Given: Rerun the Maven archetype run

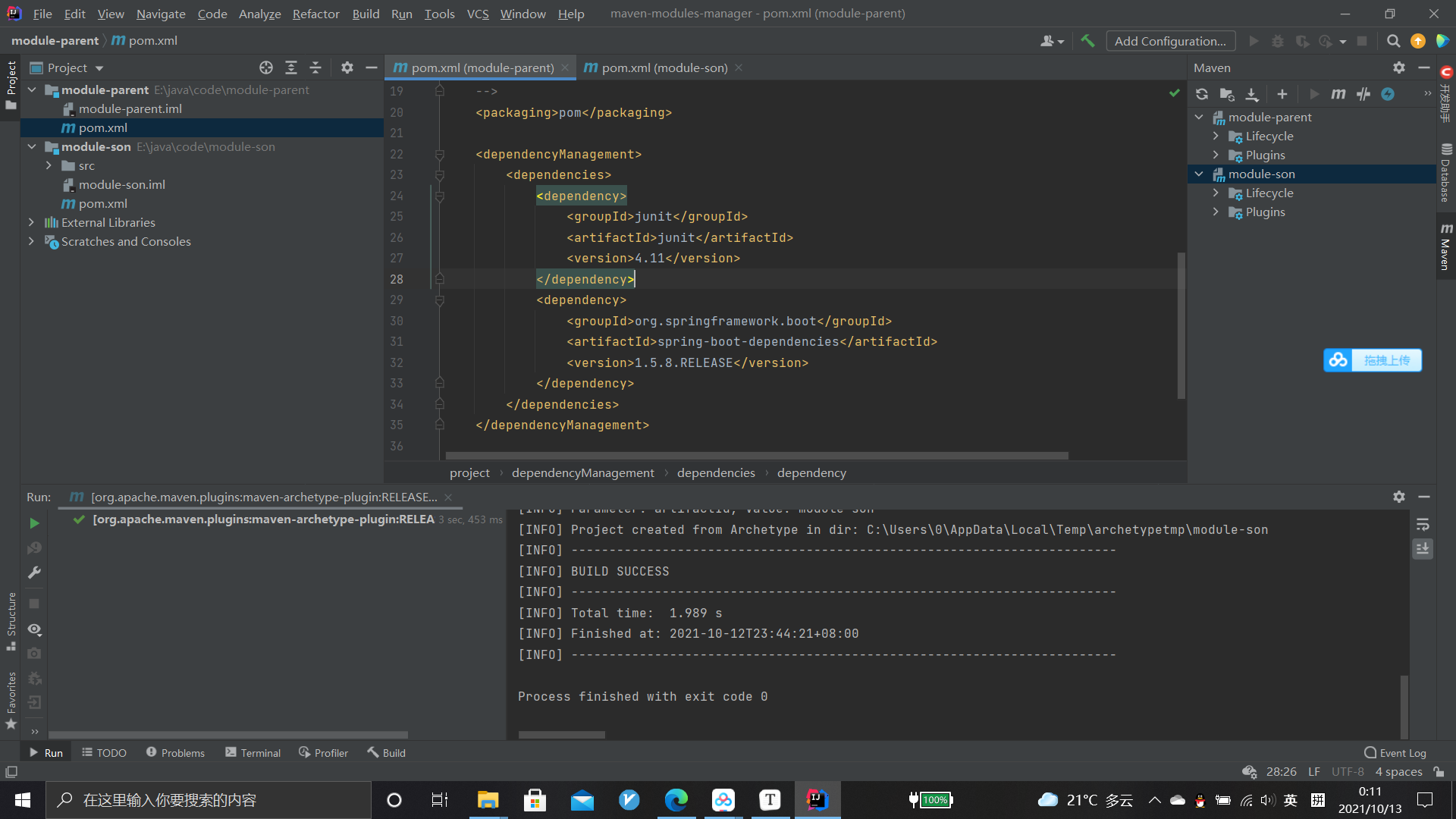Looking at the screenshot, I should (34, 523).
